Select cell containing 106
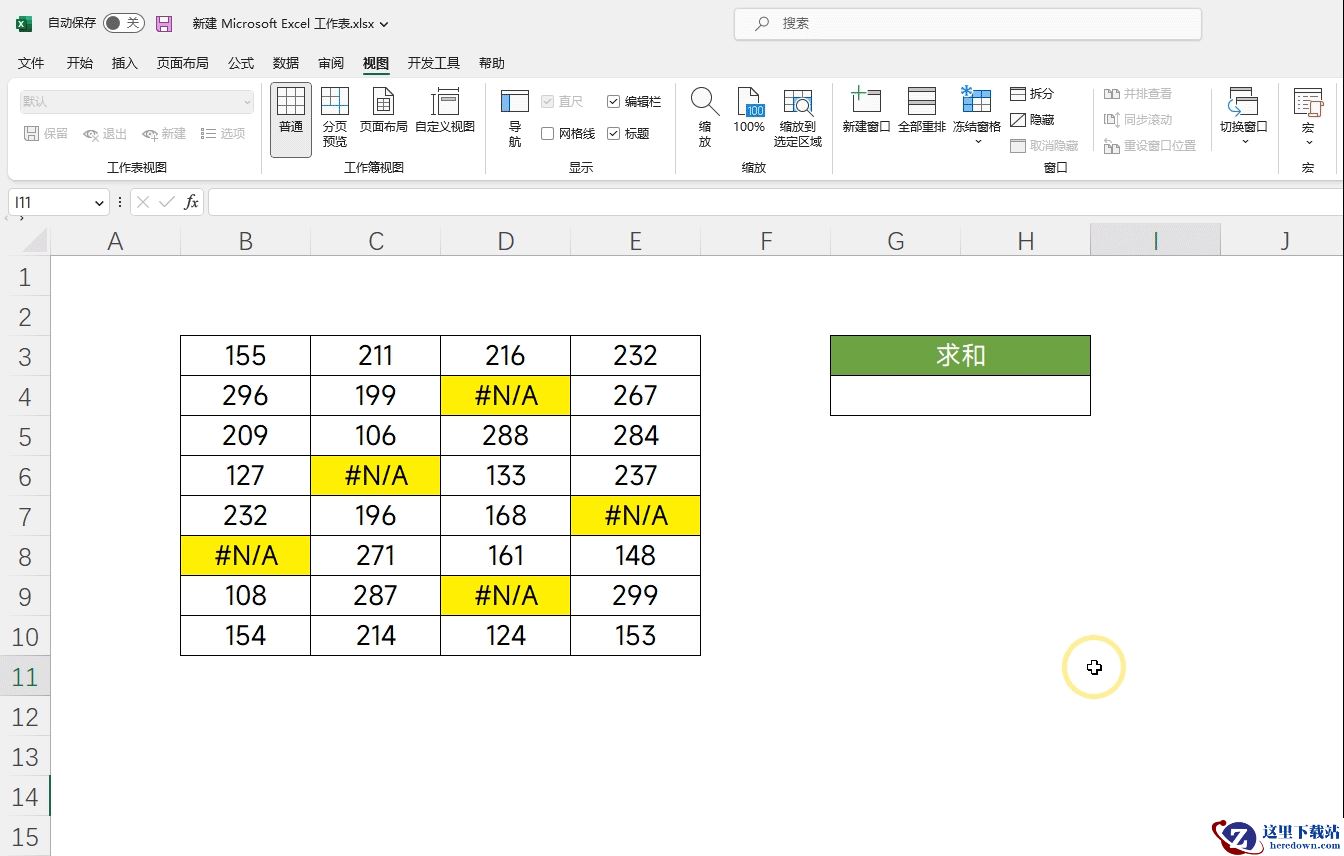The width and height of the screenshot is (1344, 856). (375, 436)
